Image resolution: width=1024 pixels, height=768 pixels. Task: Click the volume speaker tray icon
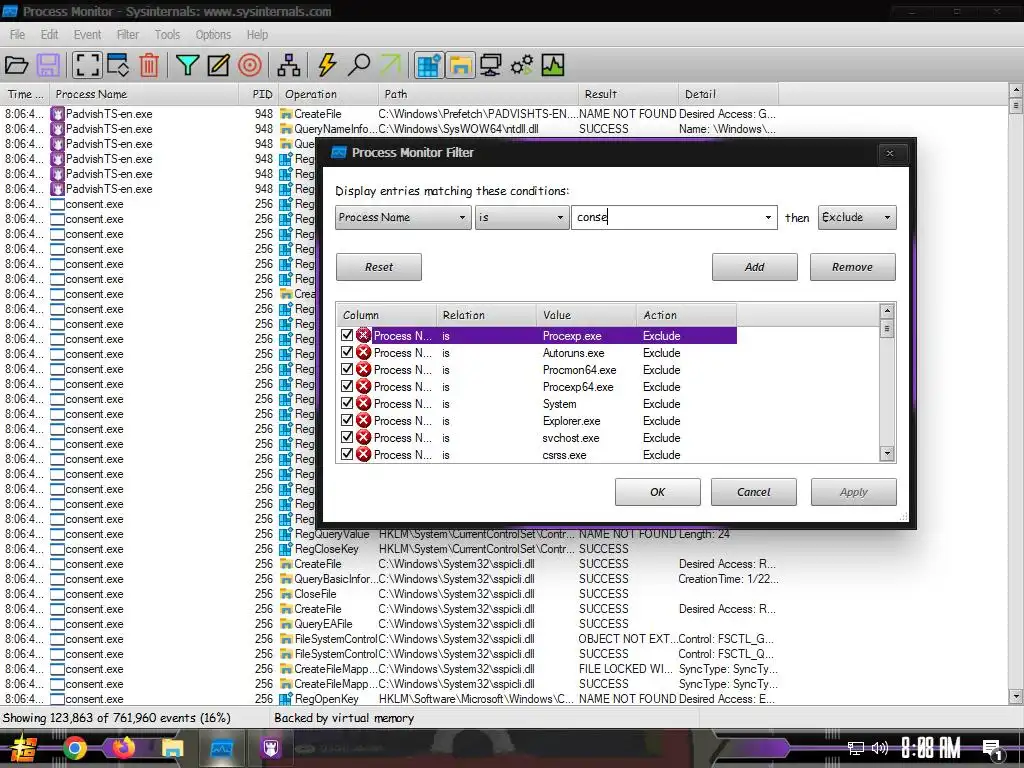880,748
